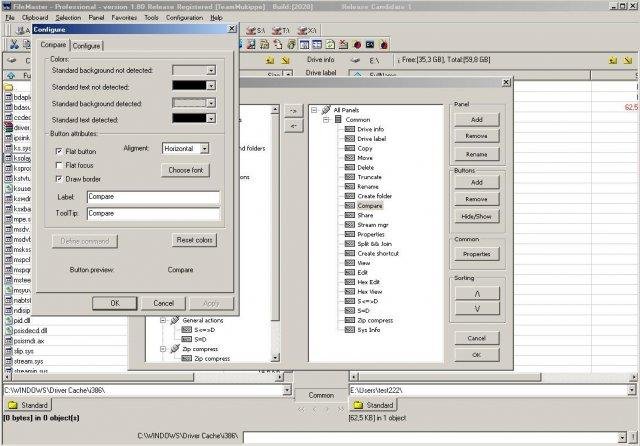Click the Zip compress button icon in tree
Screen dimensions: 640x446
coord(351,319)
